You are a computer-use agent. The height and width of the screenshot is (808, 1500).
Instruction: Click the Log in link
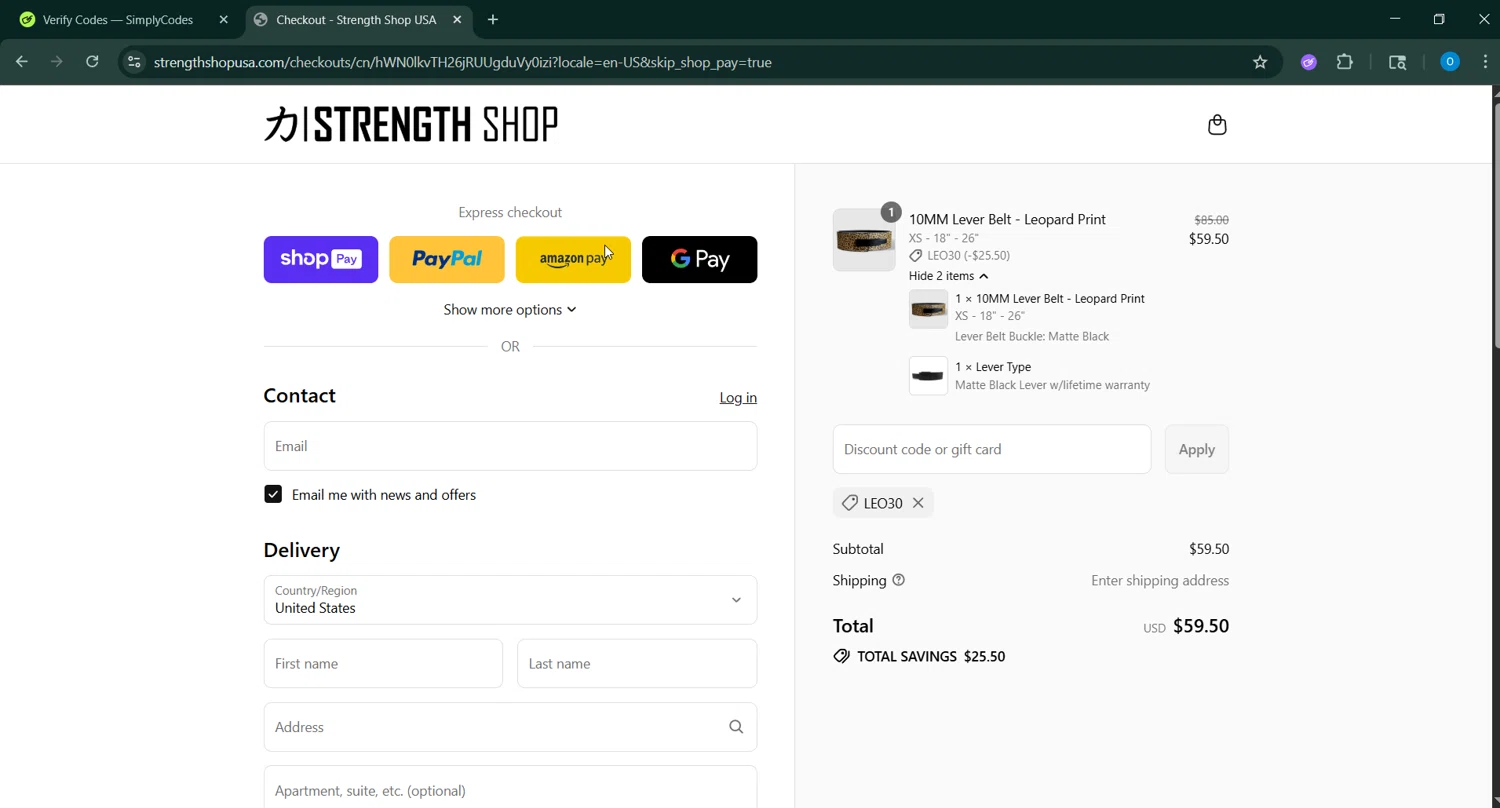point(738,398)
